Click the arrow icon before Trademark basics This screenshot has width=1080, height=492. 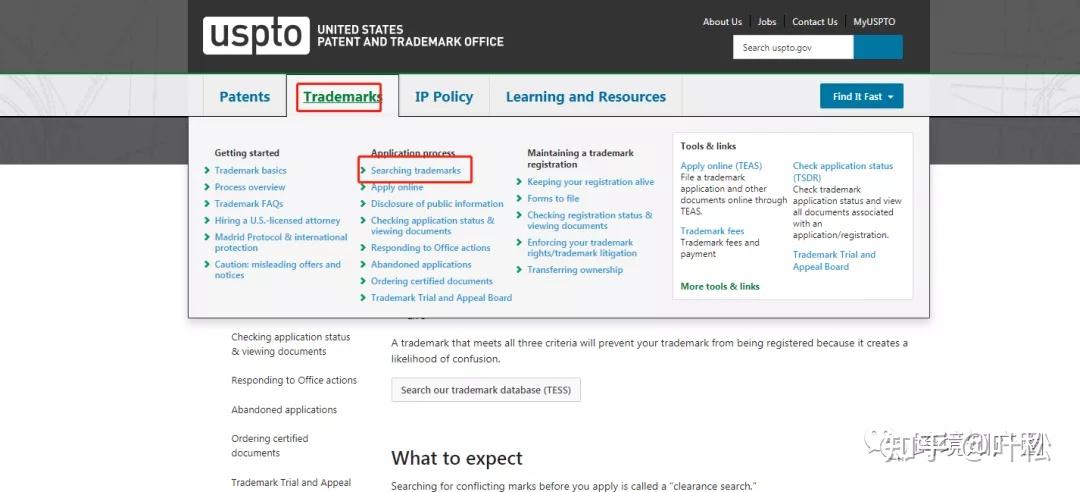point(207,170)
